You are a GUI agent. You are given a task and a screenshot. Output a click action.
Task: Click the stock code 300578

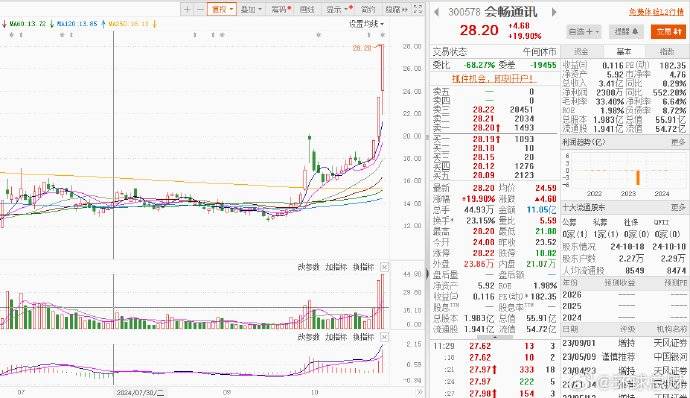pyautogui.click(x=465, y=12)
